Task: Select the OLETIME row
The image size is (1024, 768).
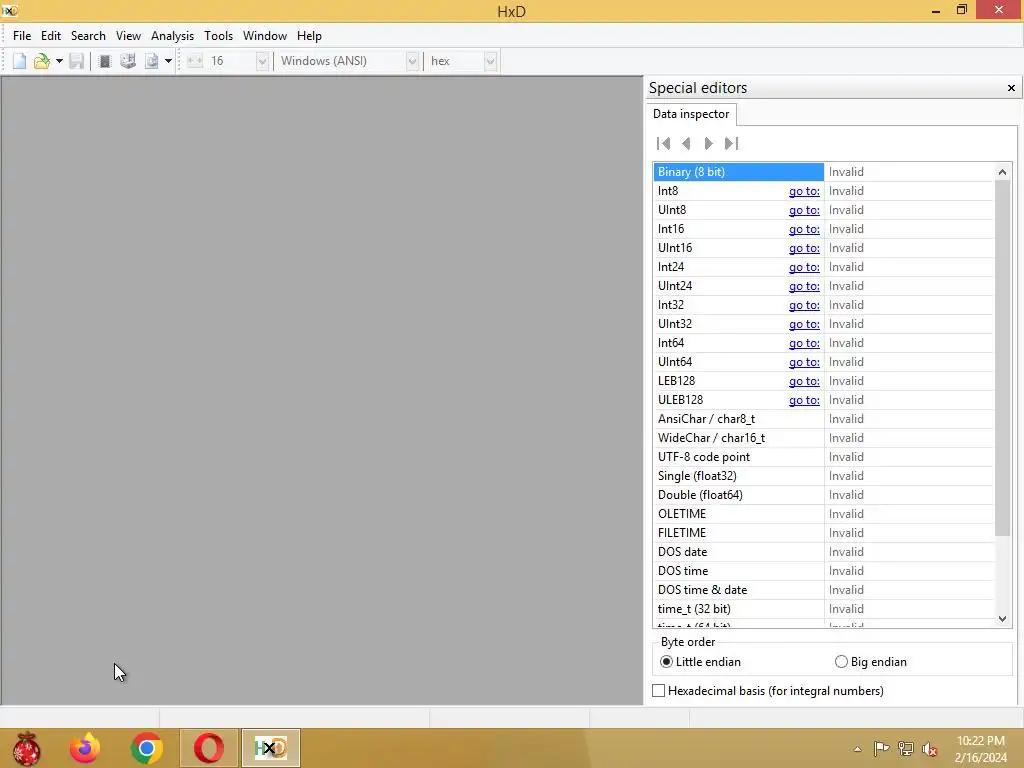Action: tap(823, 514)
